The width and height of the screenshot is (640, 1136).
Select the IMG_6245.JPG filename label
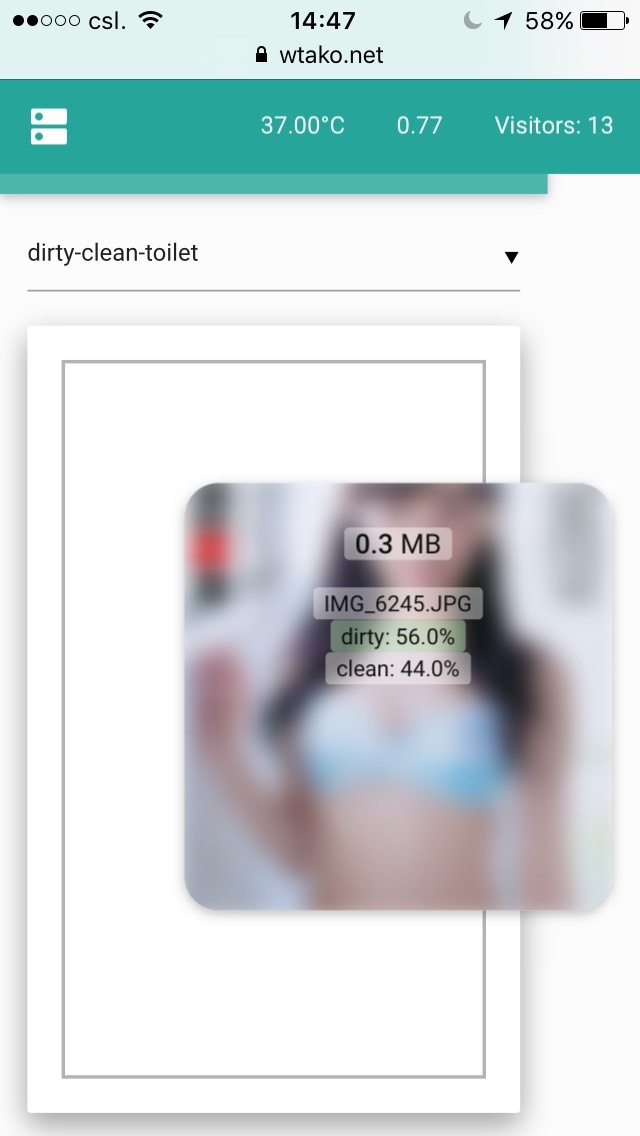[x=398, y=603]
